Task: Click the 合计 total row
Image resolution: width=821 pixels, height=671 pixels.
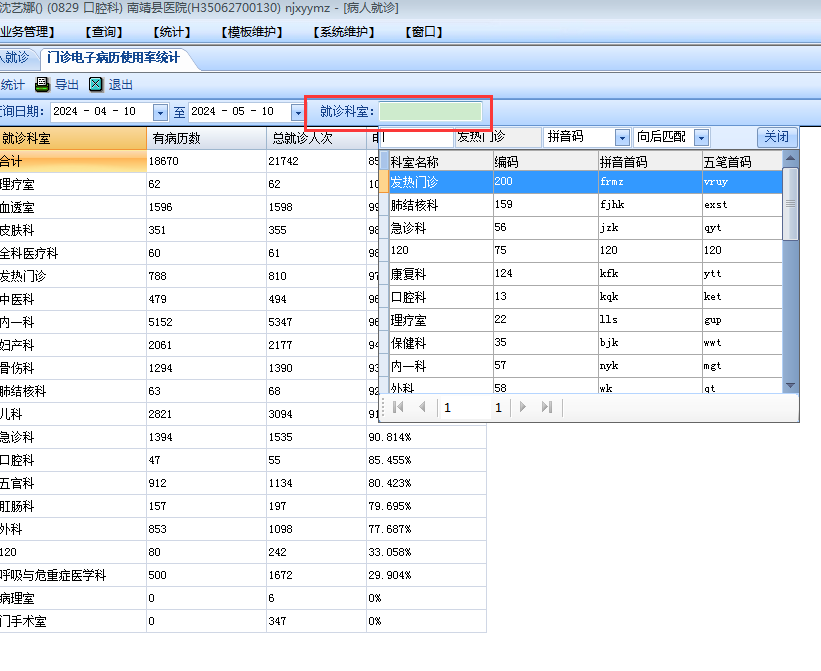Action: click(188, 161)
